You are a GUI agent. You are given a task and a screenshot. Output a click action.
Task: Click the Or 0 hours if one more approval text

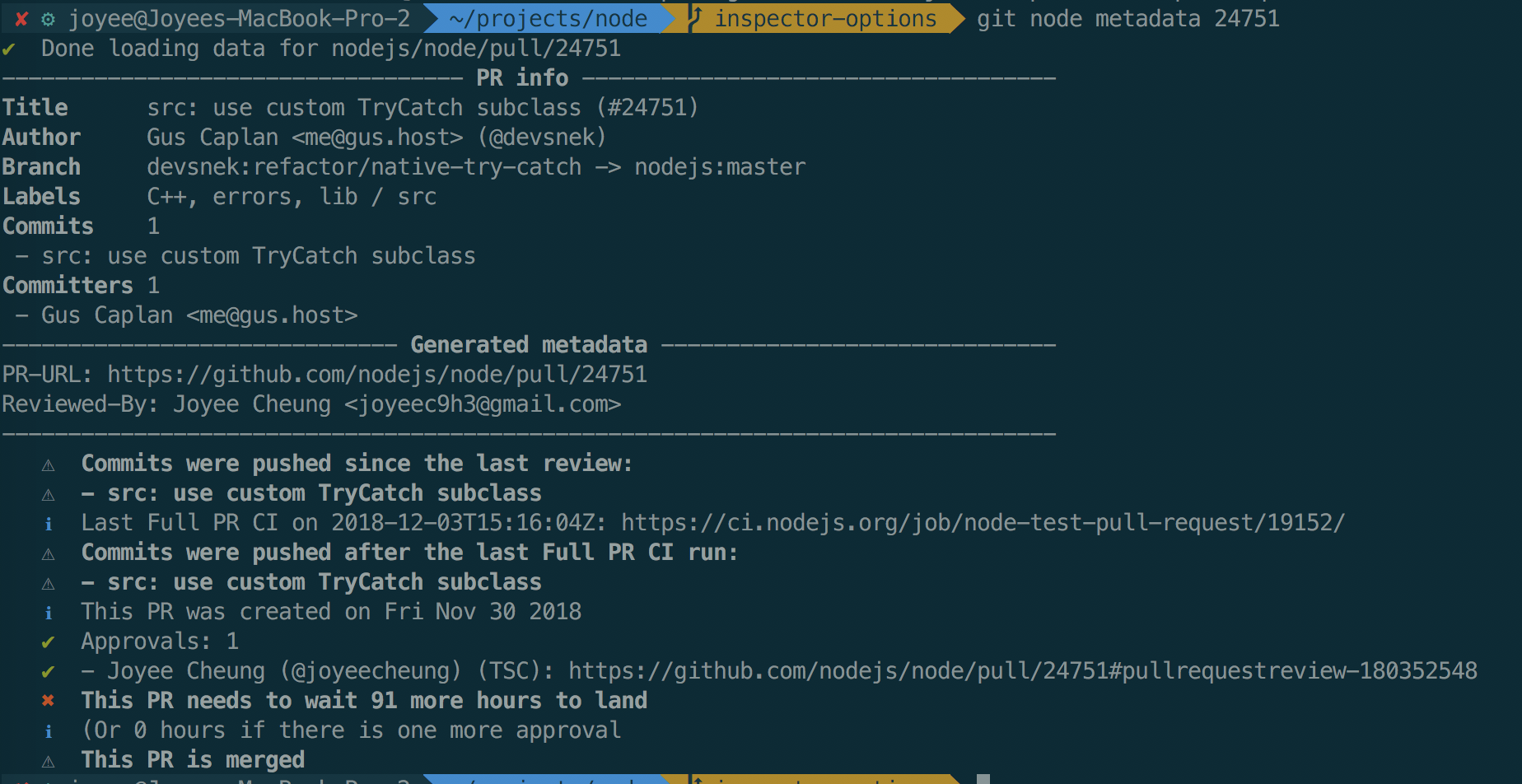[351, 730]
